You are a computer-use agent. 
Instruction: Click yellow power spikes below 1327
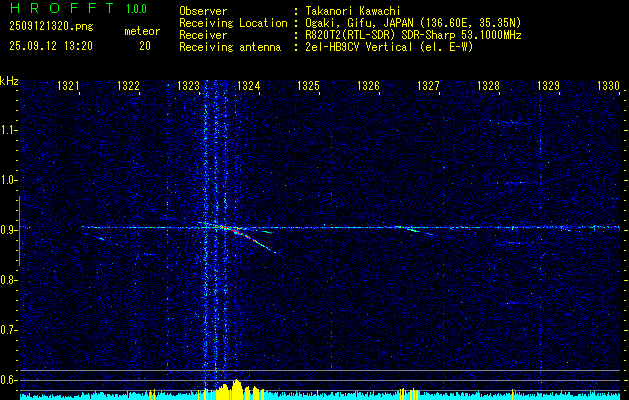click(x=410, y=394)
